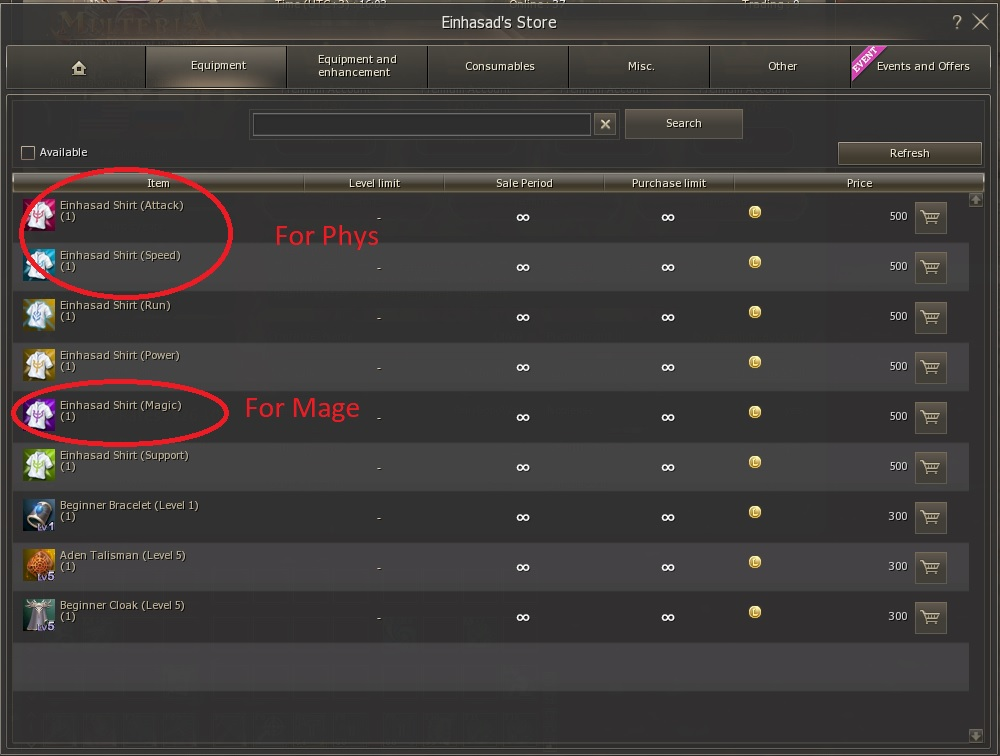Viewport: 1000px width, 756px height.
Task: Add Einhasad Shirt (Attack) to cart
Action: coord(930,218)
